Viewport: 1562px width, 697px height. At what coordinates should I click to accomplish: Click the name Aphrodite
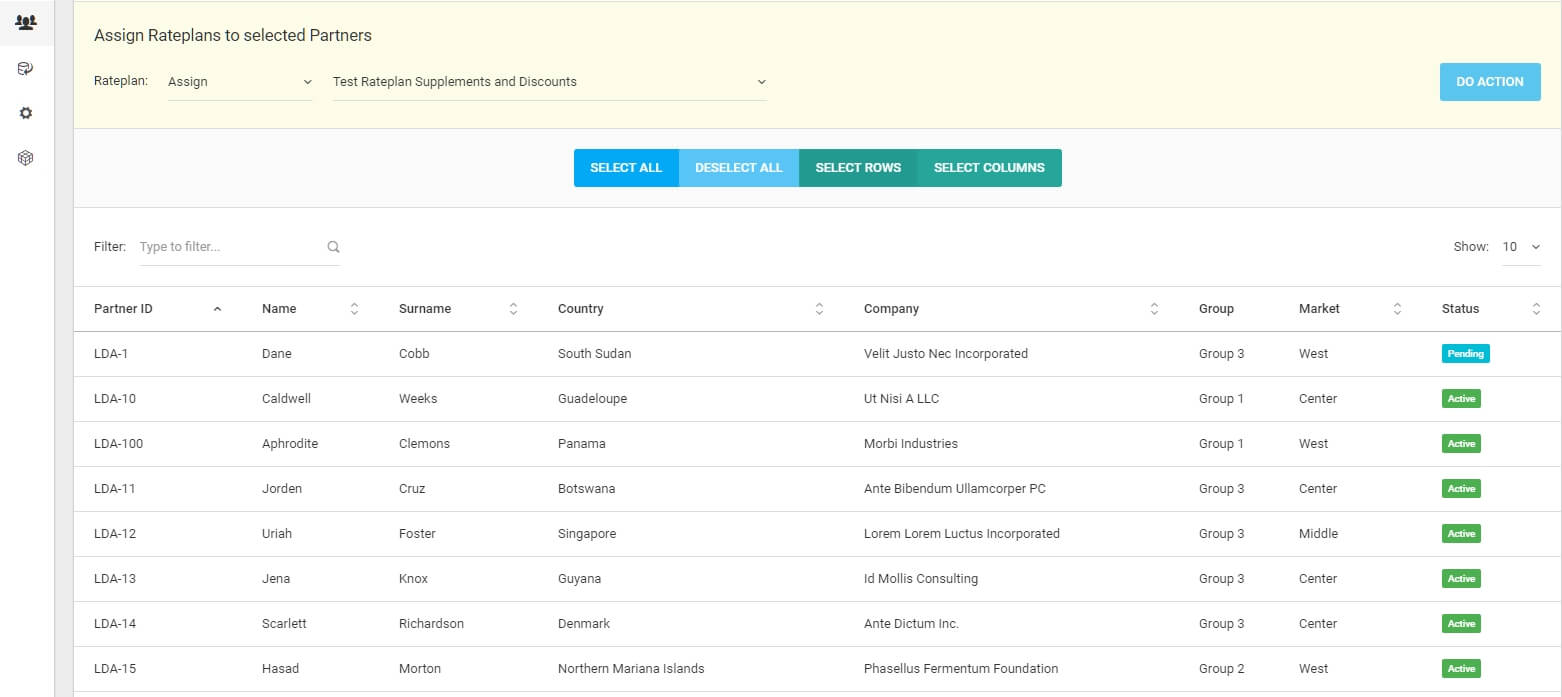click(290, 444)
